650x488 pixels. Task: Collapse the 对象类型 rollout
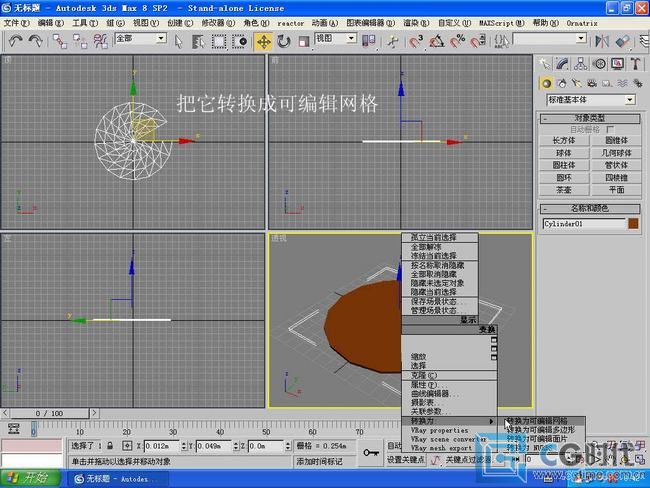589,118
